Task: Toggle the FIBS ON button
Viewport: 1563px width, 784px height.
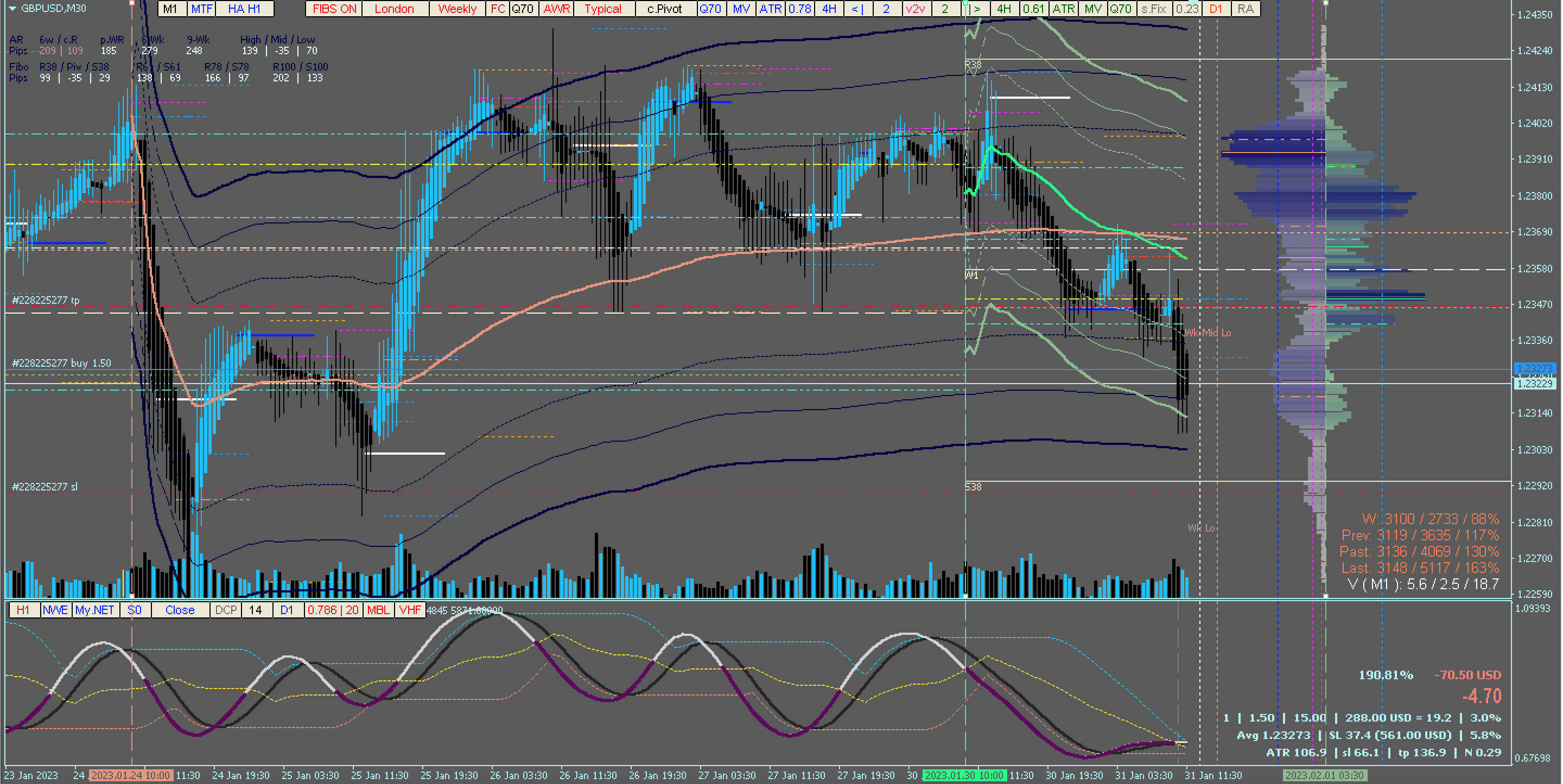Action: click(x=334, y=9)
